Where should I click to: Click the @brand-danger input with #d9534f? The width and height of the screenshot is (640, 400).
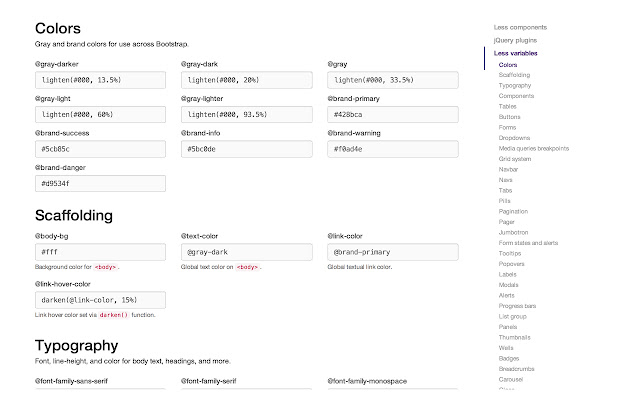click(x=100, y=183)
